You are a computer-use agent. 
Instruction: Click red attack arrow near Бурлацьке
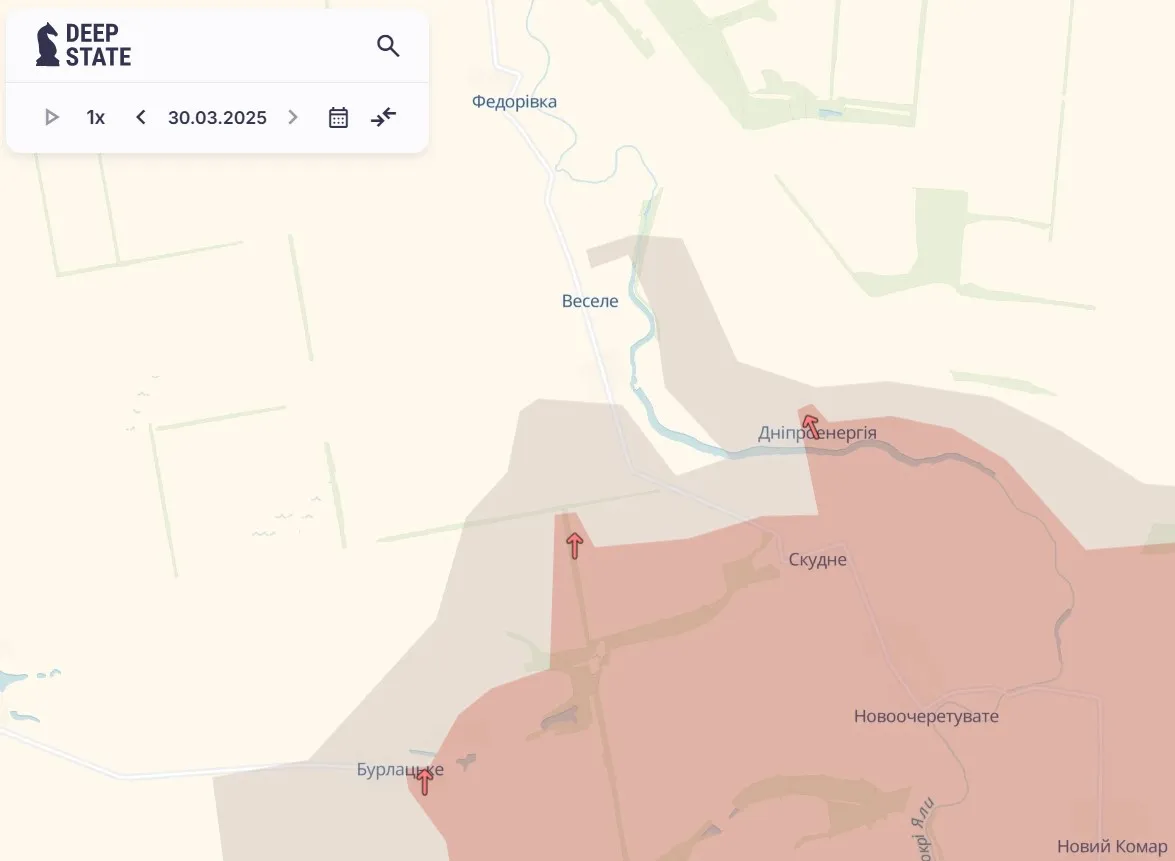424,781
